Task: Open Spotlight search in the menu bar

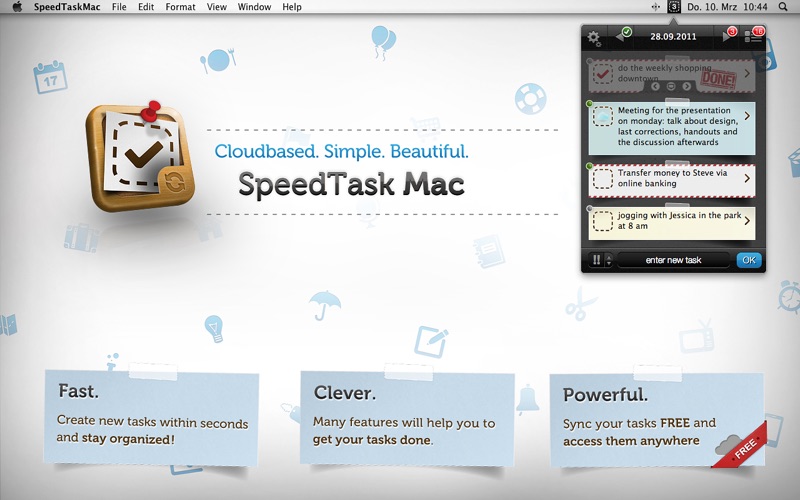Action: point(783,7)
